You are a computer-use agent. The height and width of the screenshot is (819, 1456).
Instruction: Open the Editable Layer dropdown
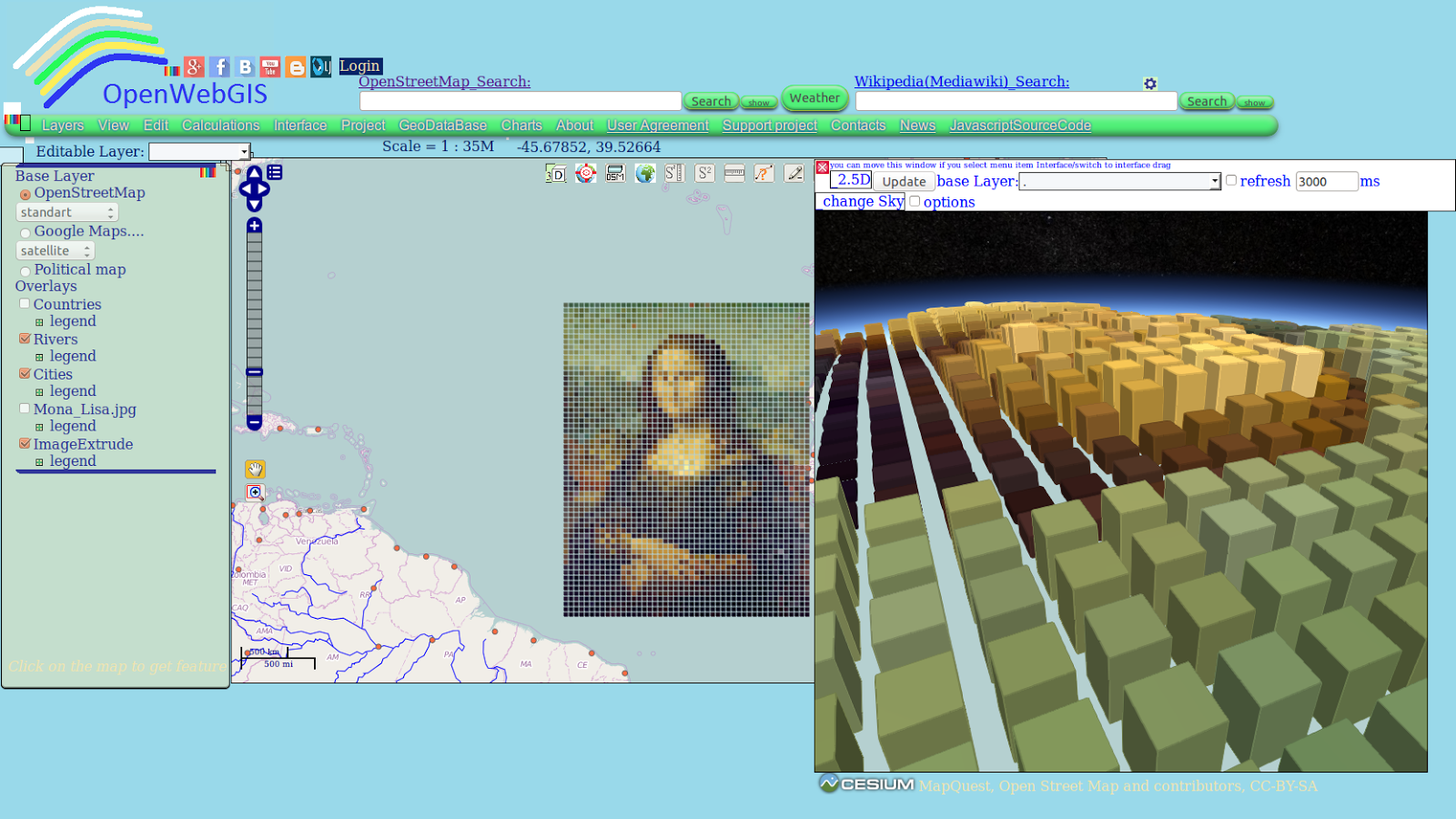(x=199, y=152)
